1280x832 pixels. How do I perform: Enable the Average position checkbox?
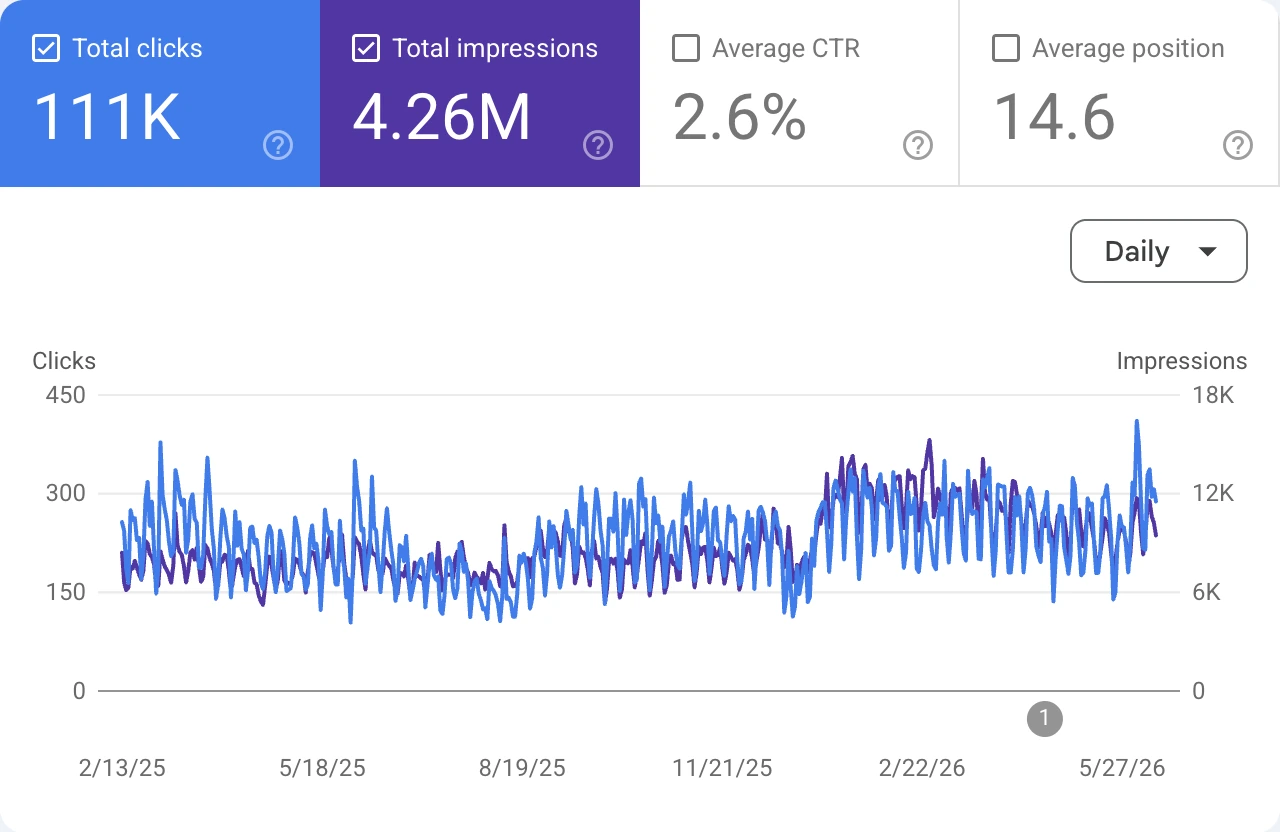[x=1006, y=48]
